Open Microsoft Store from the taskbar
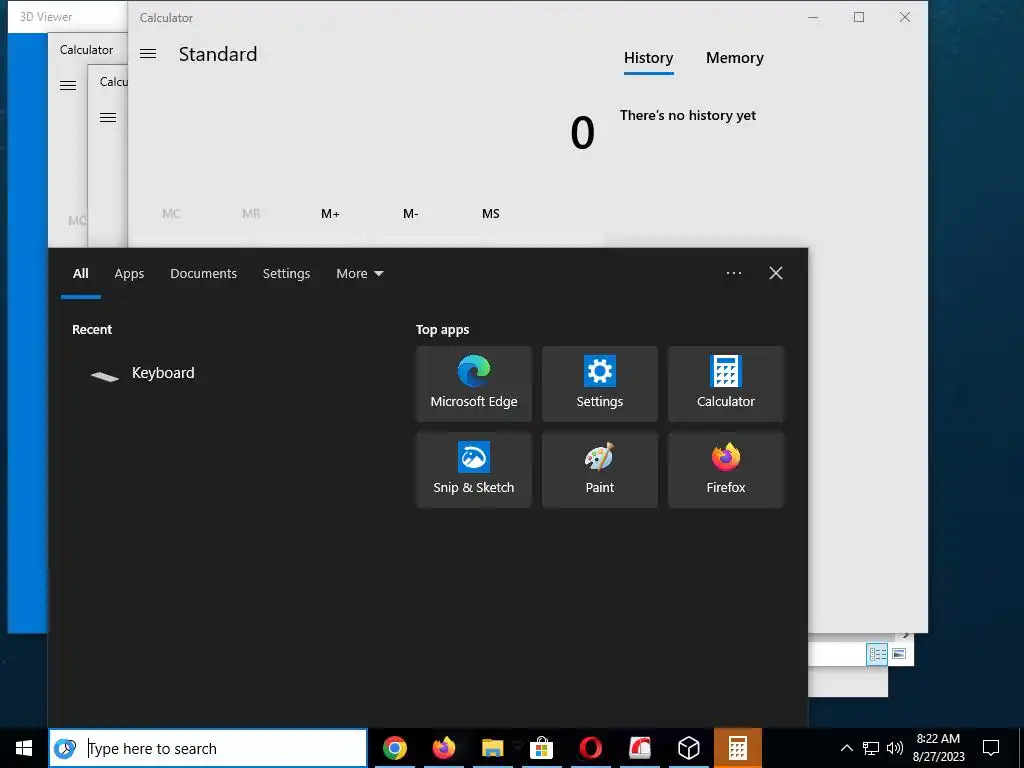The width and height of the screenshot is (1024, 768). coord(541,748)
